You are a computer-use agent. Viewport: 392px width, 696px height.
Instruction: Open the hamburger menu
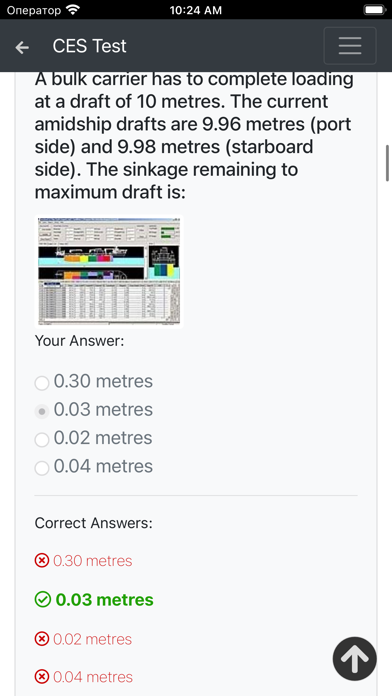350,46
